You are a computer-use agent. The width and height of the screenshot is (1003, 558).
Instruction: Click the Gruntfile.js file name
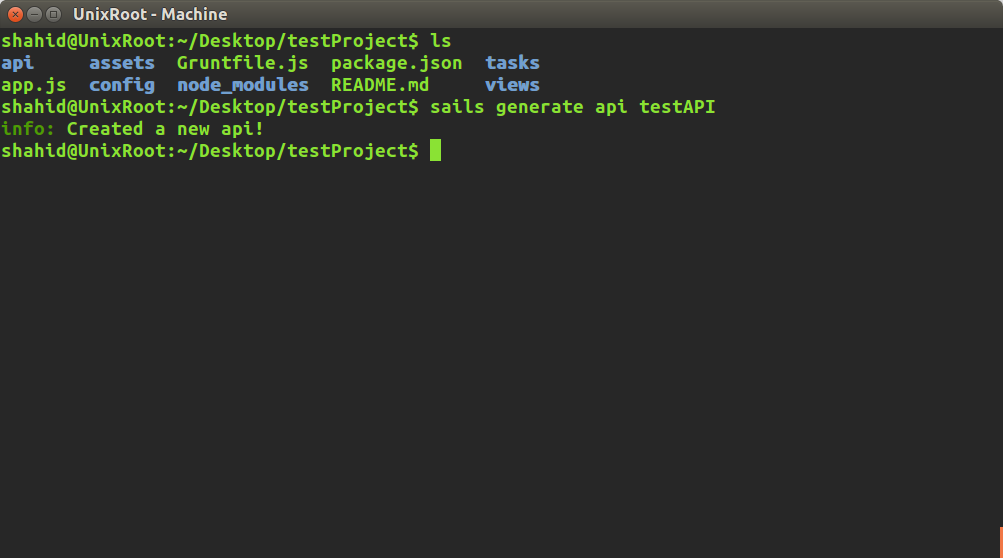(x=242, y=63)
